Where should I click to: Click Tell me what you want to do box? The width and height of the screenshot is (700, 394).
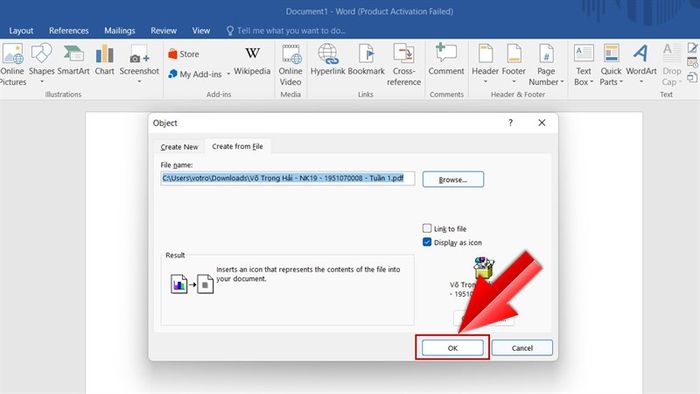tap(291, 31)
